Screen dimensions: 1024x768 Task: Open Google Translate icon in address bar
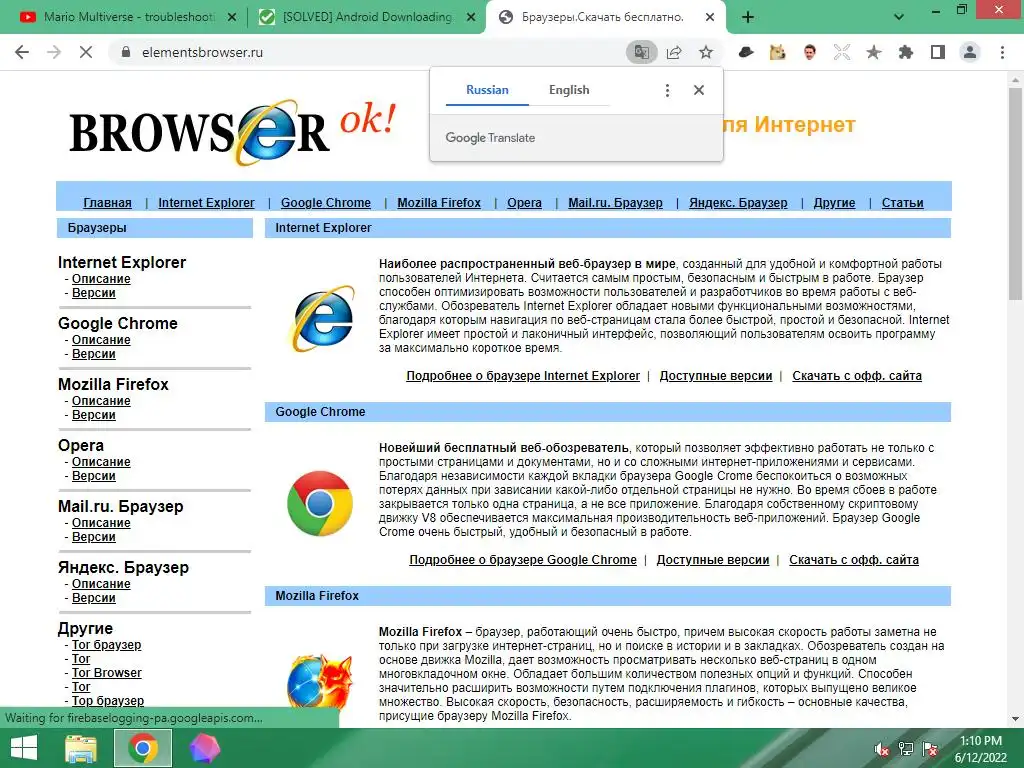coord(641,52)
